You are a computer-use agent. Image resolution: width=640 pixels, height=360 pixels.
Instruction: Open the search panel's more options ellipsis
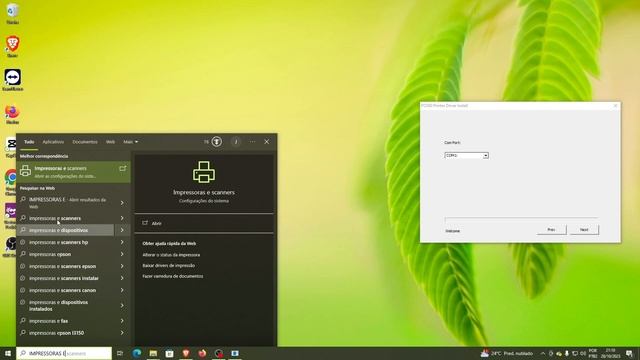click(x=252, y=142)
